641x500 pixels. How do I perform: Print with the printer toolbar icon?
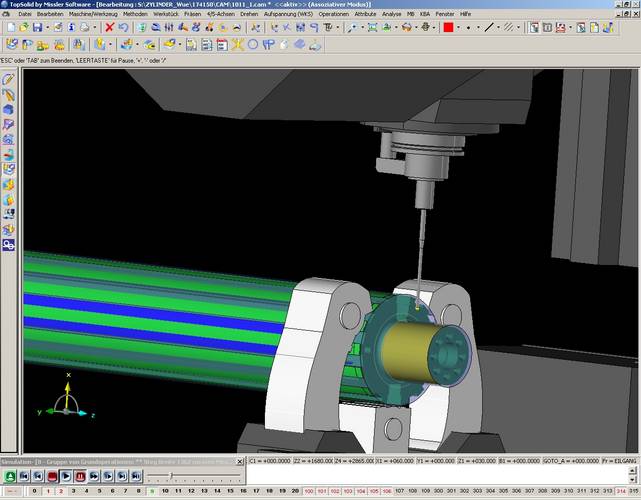(x=85, y=27)
